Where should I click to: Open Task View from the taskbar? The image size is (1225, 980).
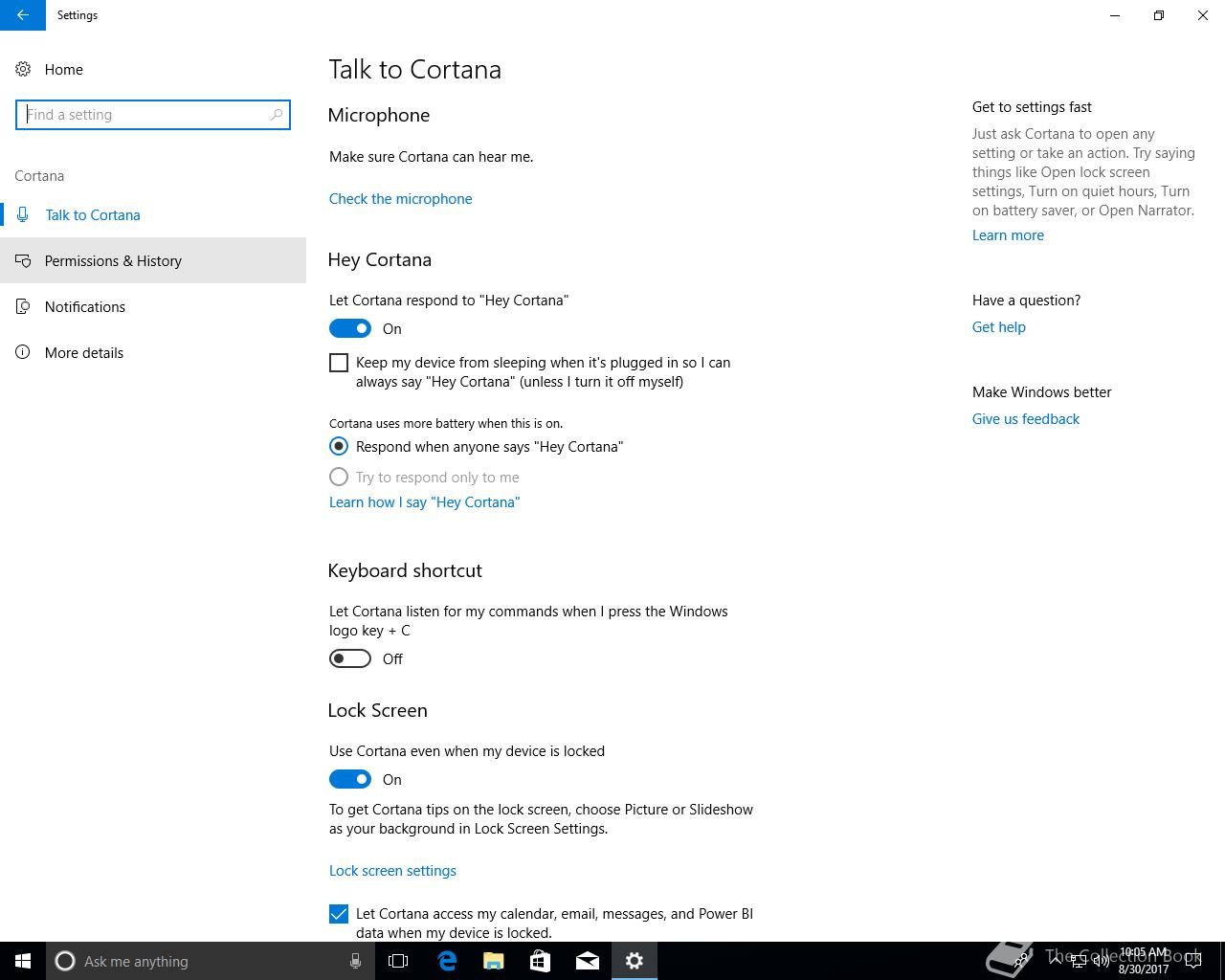(x=398, y=961)
